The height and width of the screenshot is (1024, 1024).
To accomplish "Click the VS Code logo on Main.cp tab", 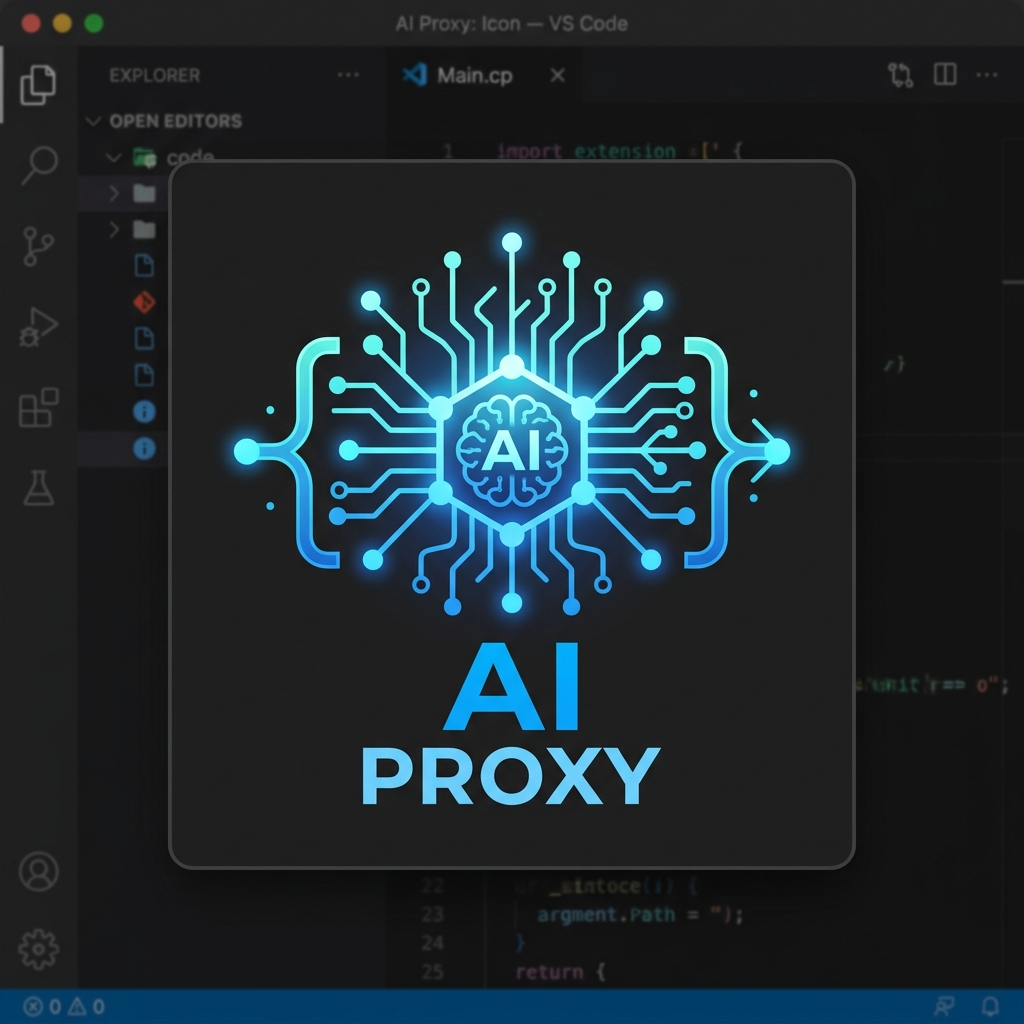I will pyautogui.click(x=415, y=75).
